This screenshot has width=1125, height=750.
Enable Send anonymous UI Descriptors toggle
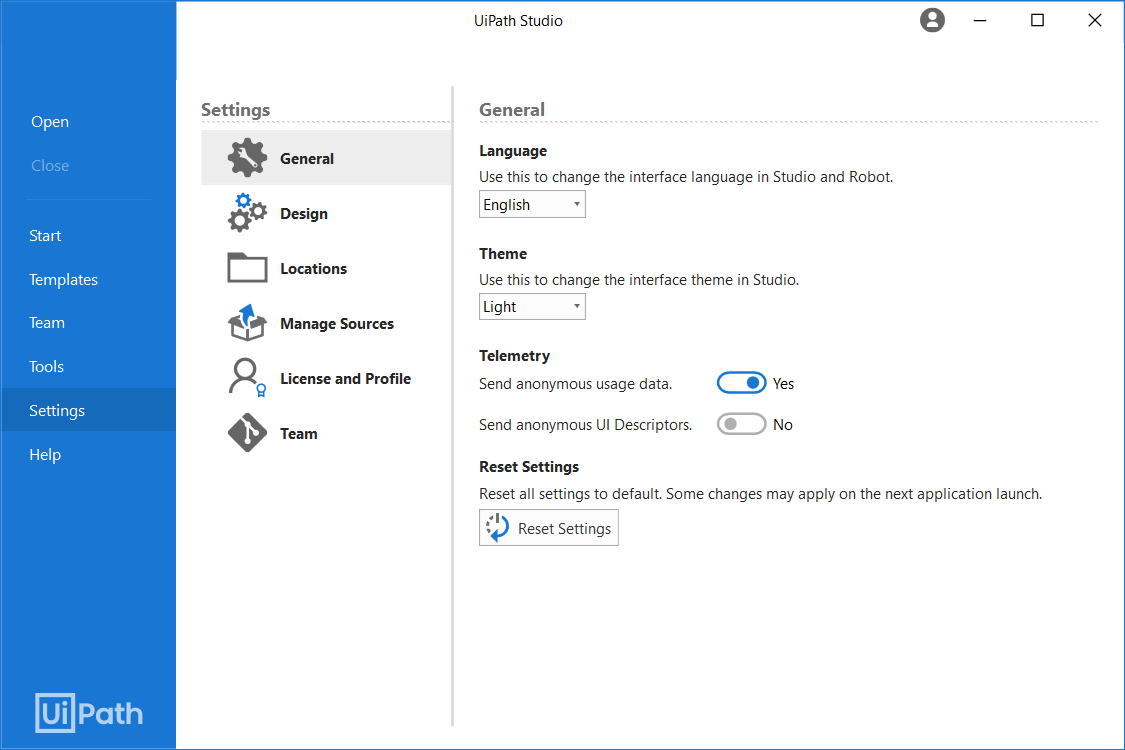[x=741, y=424]
